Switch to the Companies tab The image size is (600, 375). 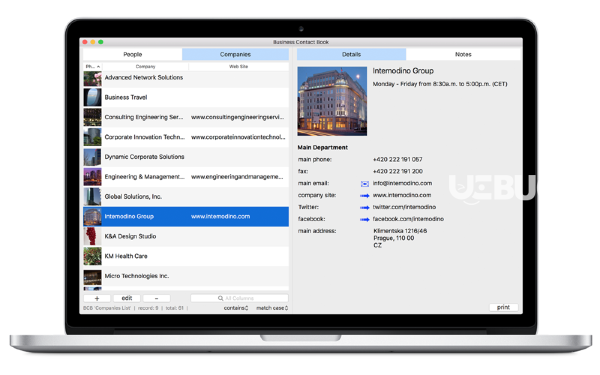pos(235,54)
